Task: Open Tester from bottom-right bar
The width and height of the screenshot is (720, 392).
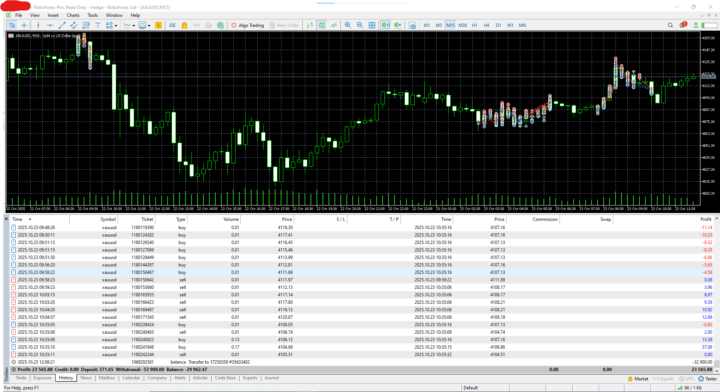Action: [x=708, y=379]
